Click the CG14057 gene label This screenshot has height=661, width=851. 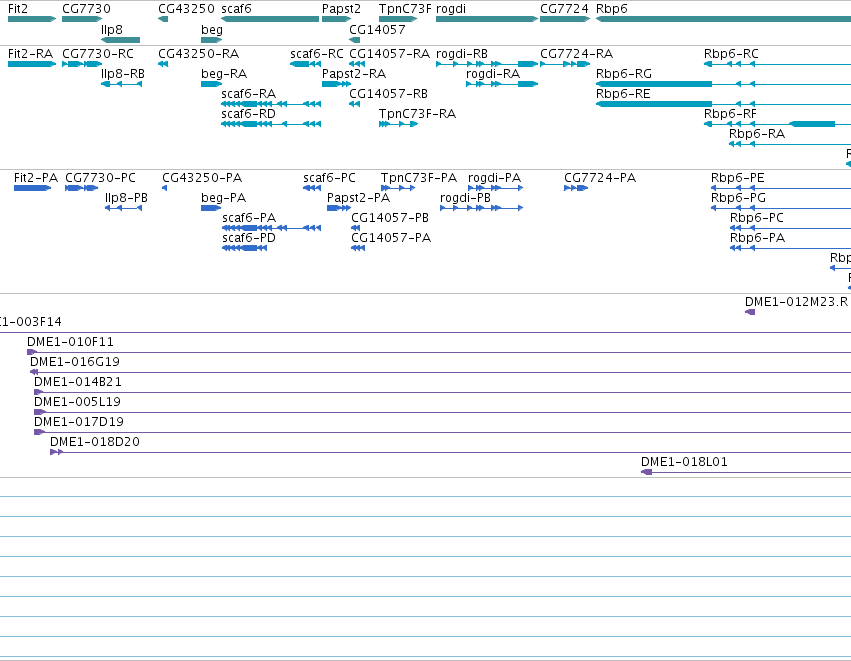[x=377, y=29]
